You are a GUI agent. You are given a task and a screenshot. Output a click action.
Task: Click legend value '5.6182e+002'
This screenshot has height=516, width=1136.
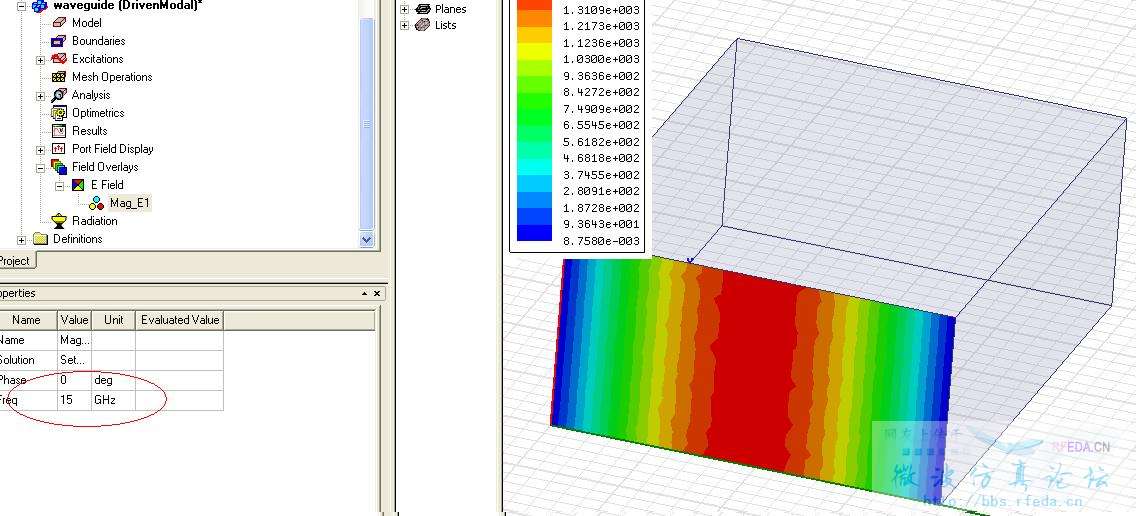click(601, 142)
